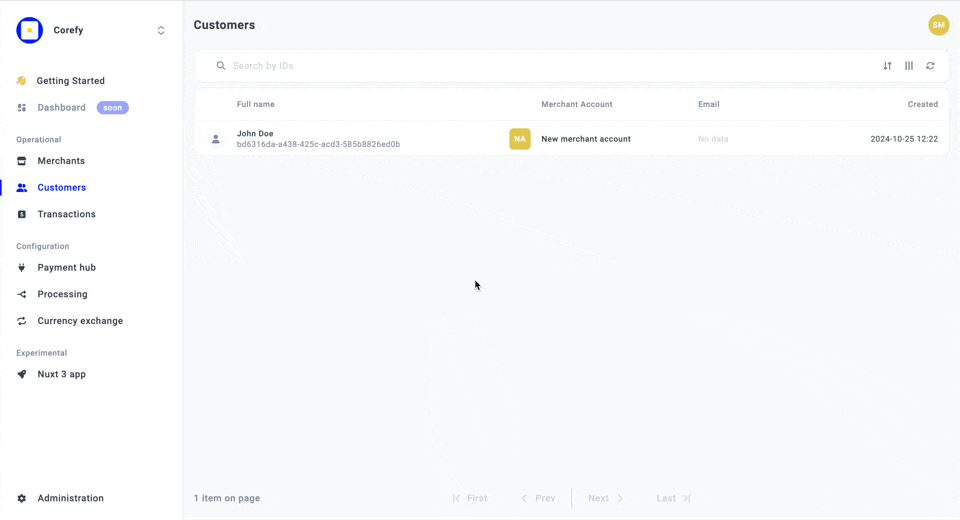This screenshot has width=960, height=520.
Task: Click John Doe's person avatar icon
Action: pos(216,139)
